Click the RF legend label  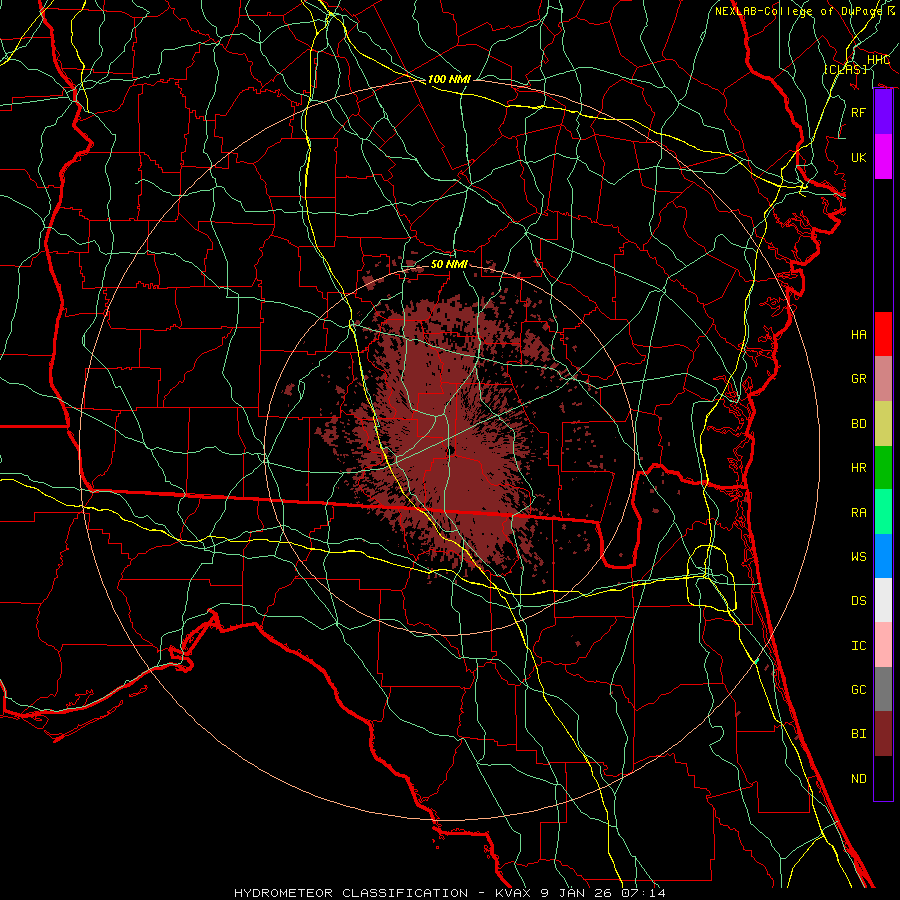click(859, 112)
